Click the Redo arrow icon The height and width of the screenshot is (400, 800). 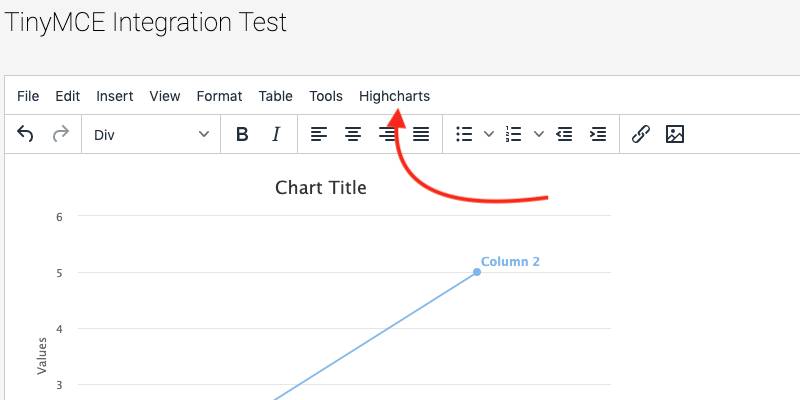[x=60, y=134]
